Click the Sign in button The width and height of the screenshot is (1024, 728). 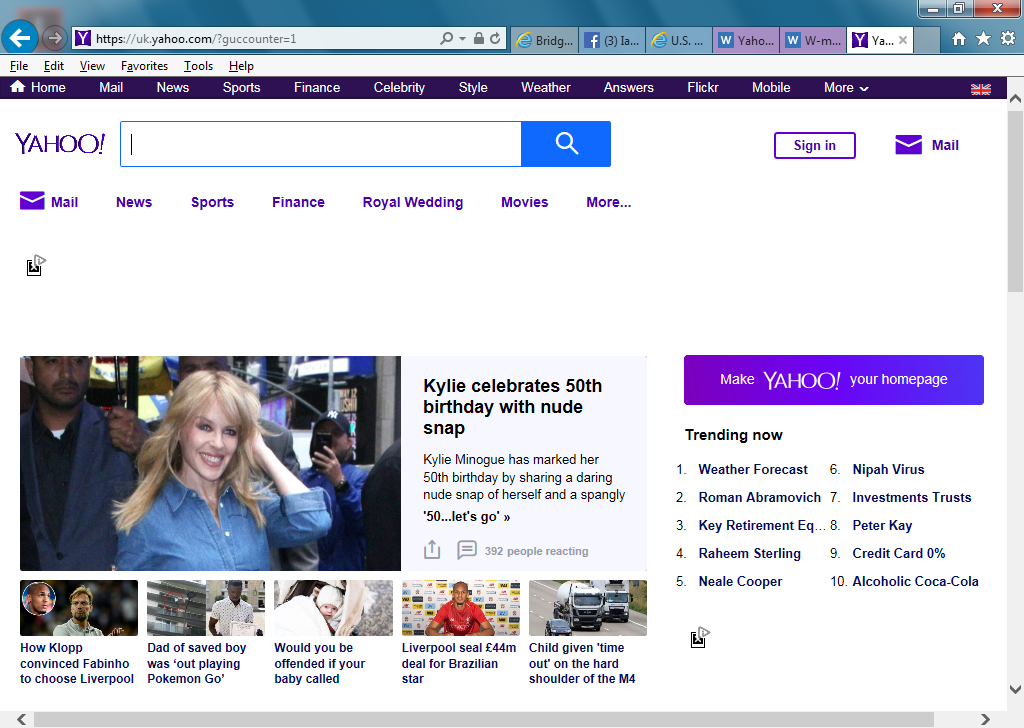click(x=814, y=145)
